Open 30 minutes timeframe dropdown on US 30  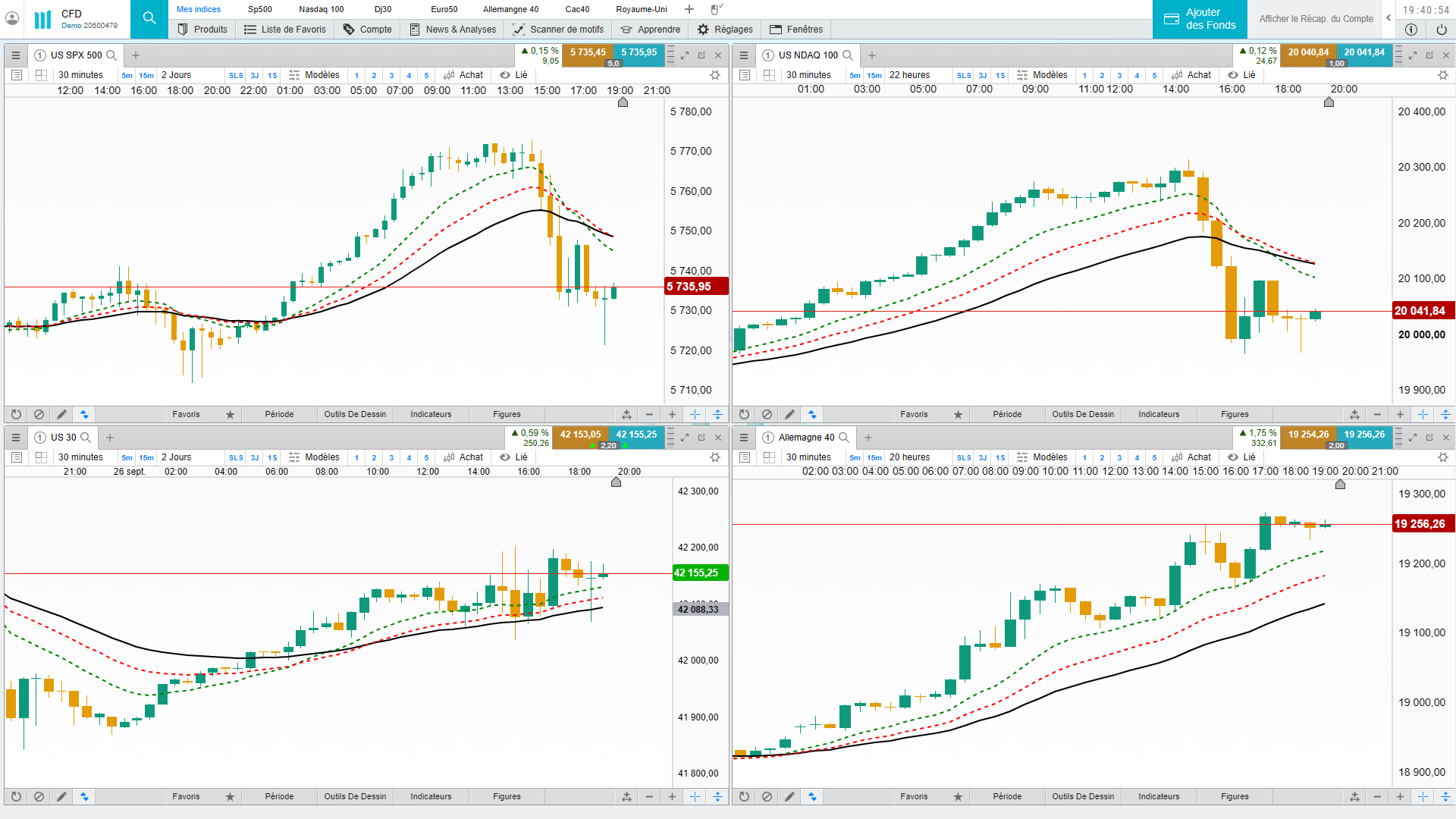click(80, 457)
